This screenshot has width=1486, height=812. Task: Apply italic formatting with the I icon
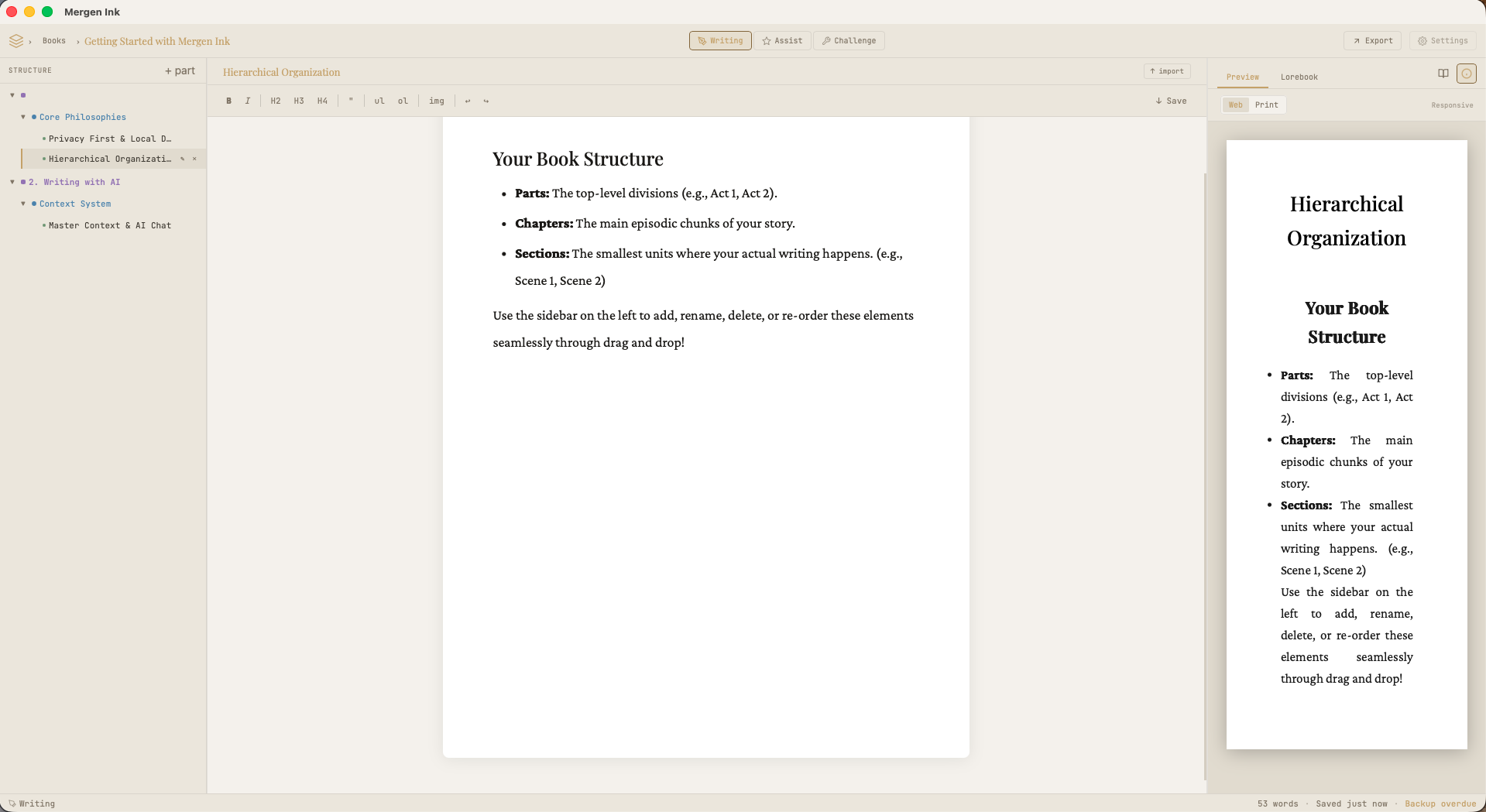pyautogui.click(x=248, y=101)
